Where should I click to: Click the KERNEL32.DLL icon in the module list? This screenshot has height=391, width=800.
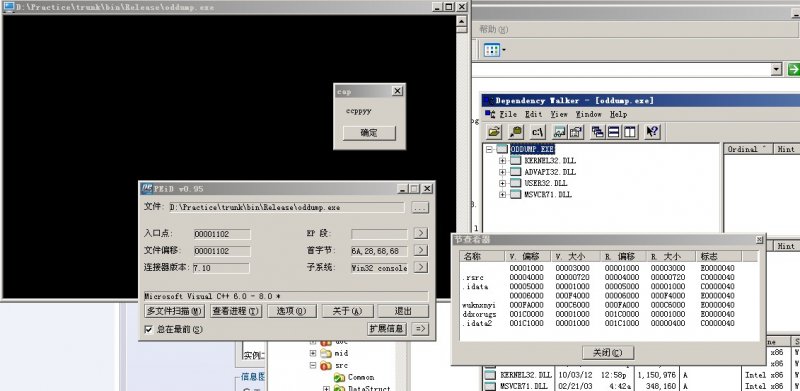490,375
